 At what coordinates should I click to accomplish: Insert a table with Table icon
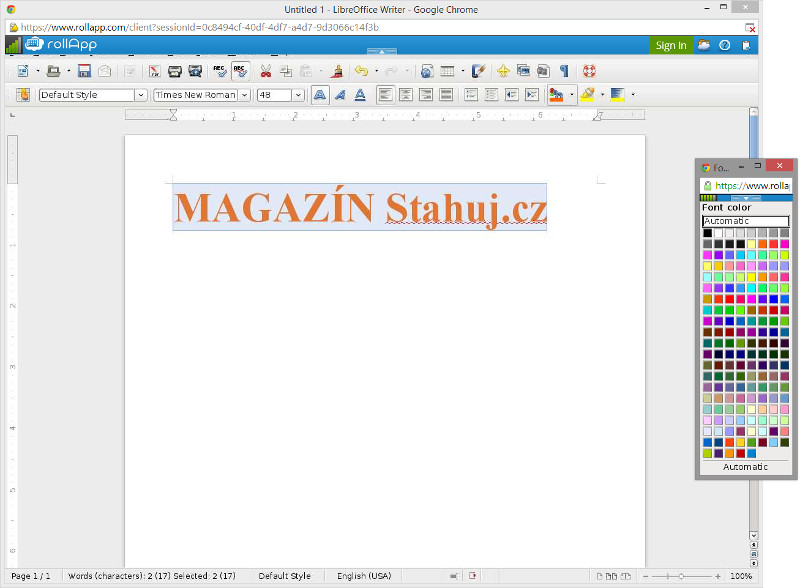pyautogui.click(x=447, y=71)
